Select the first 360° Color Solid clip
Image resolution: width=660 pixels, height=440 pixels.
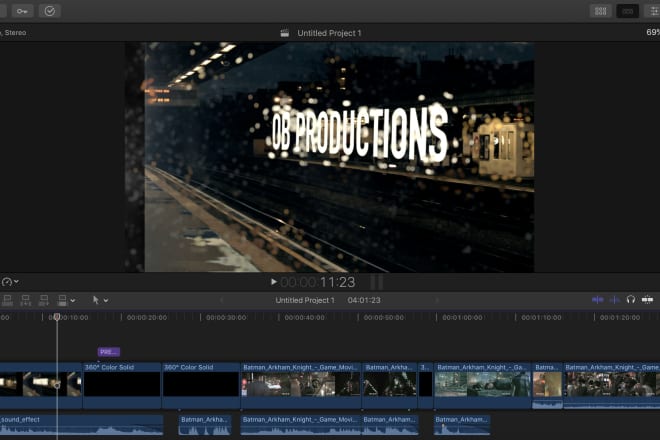[122, 385]
